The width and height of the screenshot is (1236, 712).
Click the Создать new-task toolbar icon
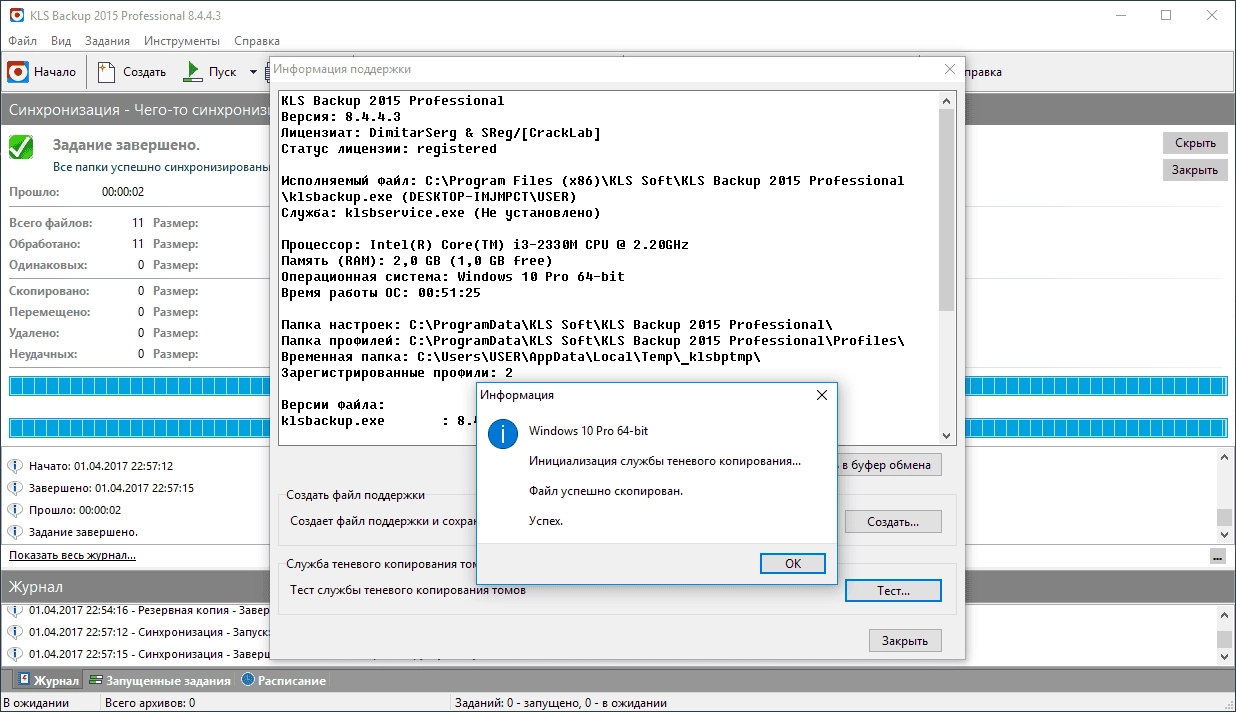pos(107,72)
